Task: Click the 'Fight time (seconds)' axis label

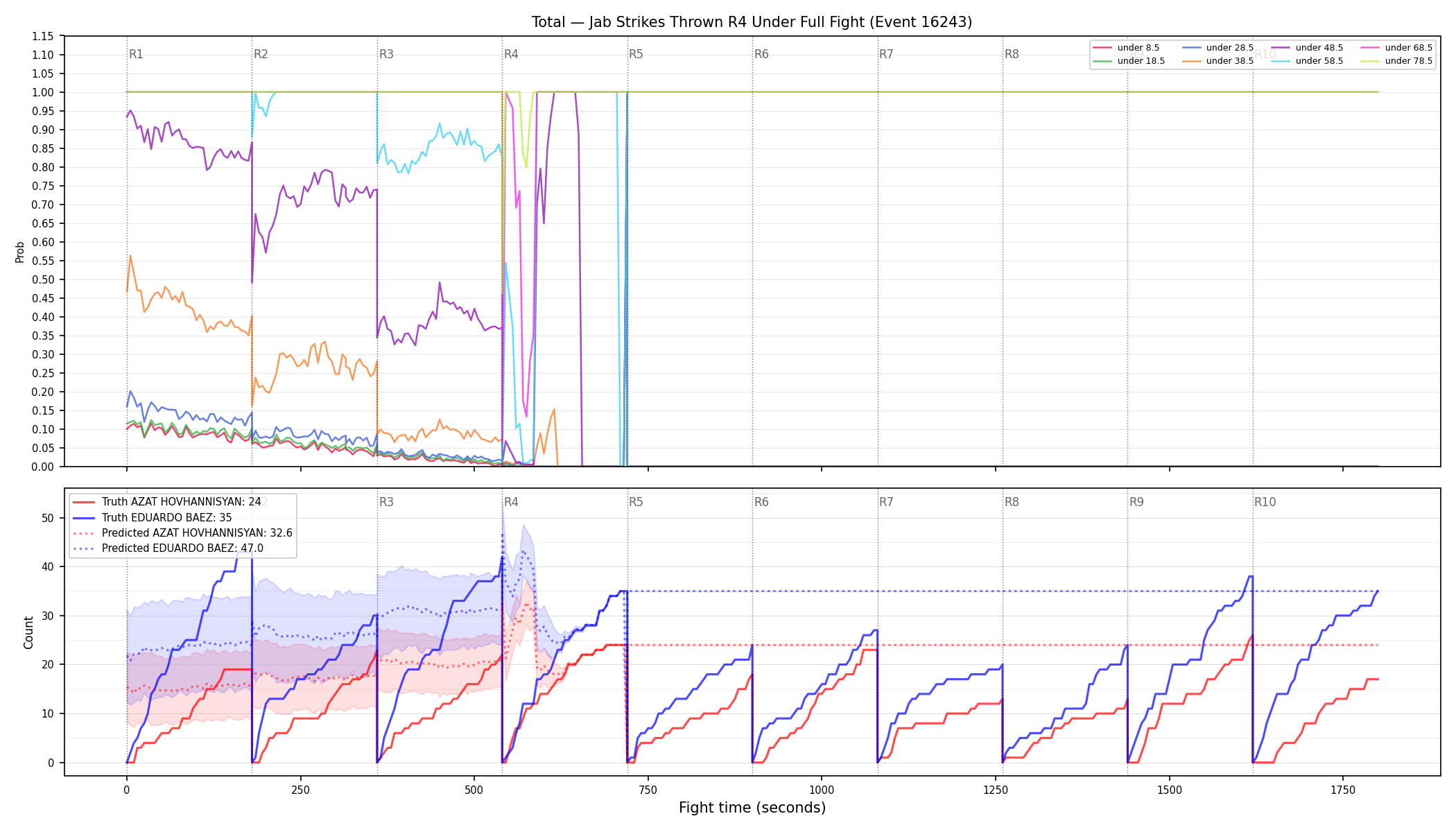Action: [x=752, y=808]
